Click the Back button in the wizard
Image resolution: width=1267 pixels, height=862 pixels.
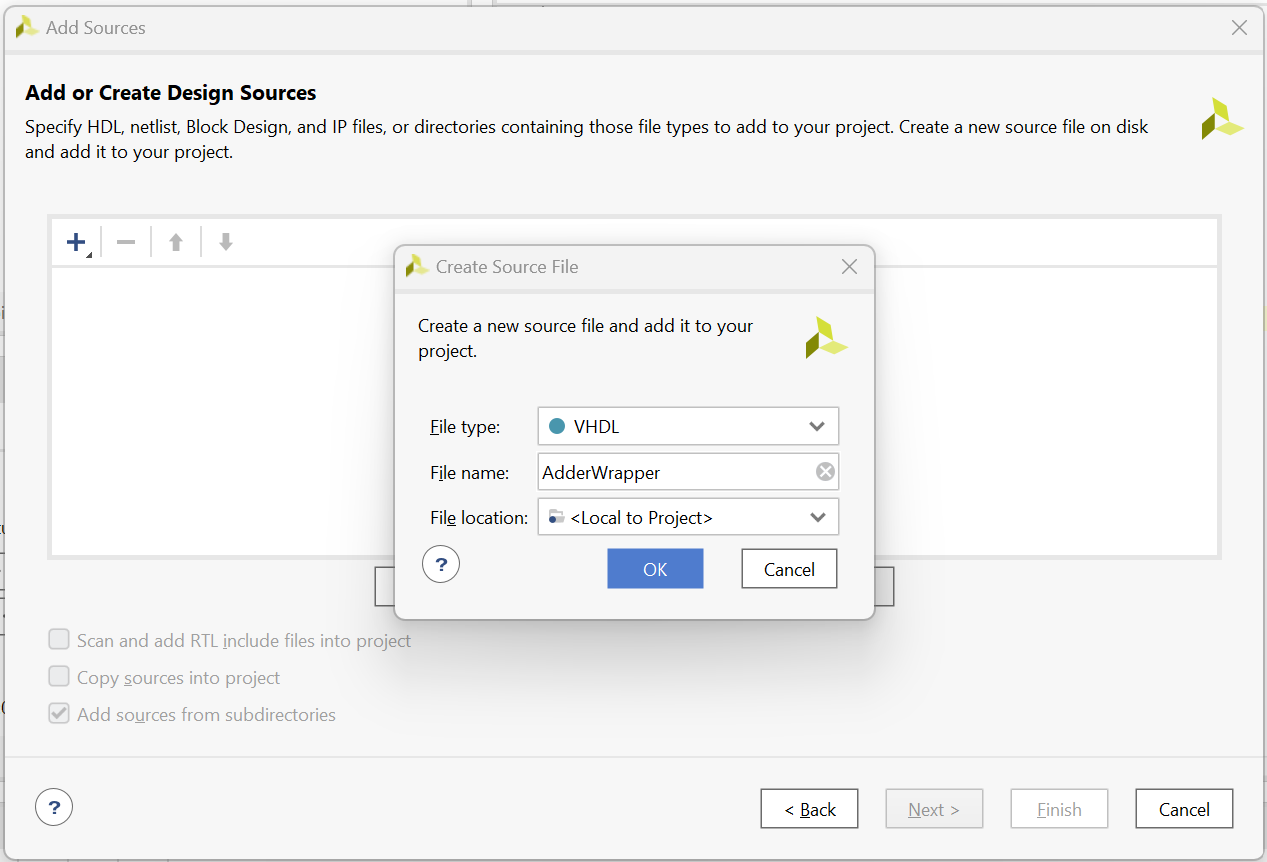pos(809,808)
